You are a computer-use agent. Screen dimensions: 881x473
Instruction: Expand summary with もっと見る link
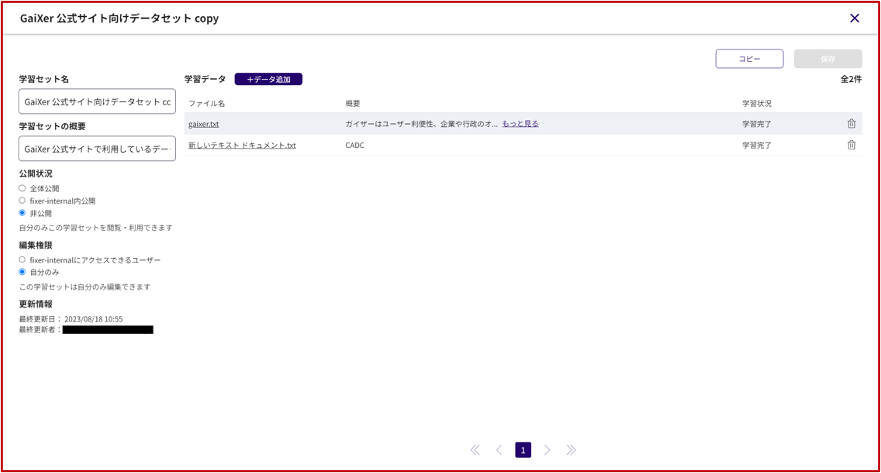[x=520, y=124]
